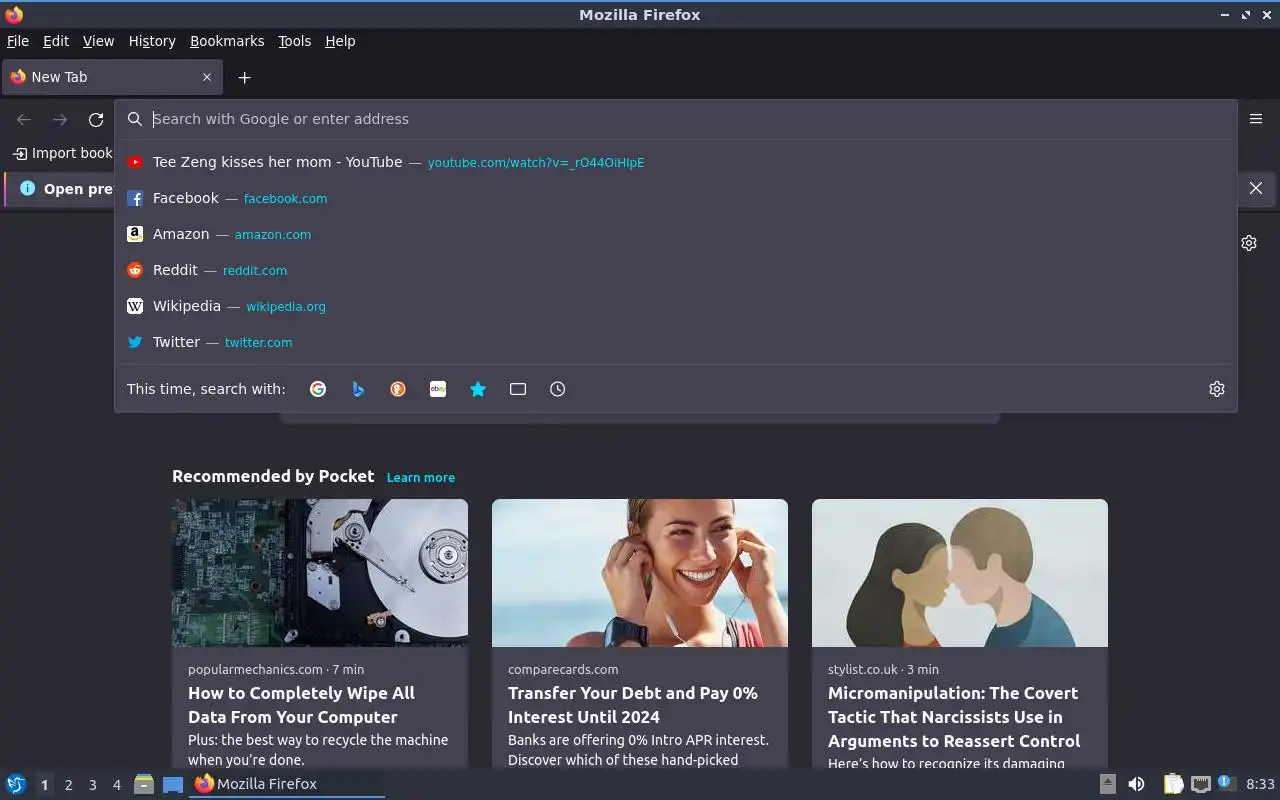This screenshot has height=800, width=1280.
Task: Click the forward navigation arrow
Action: tap(60, 119)
